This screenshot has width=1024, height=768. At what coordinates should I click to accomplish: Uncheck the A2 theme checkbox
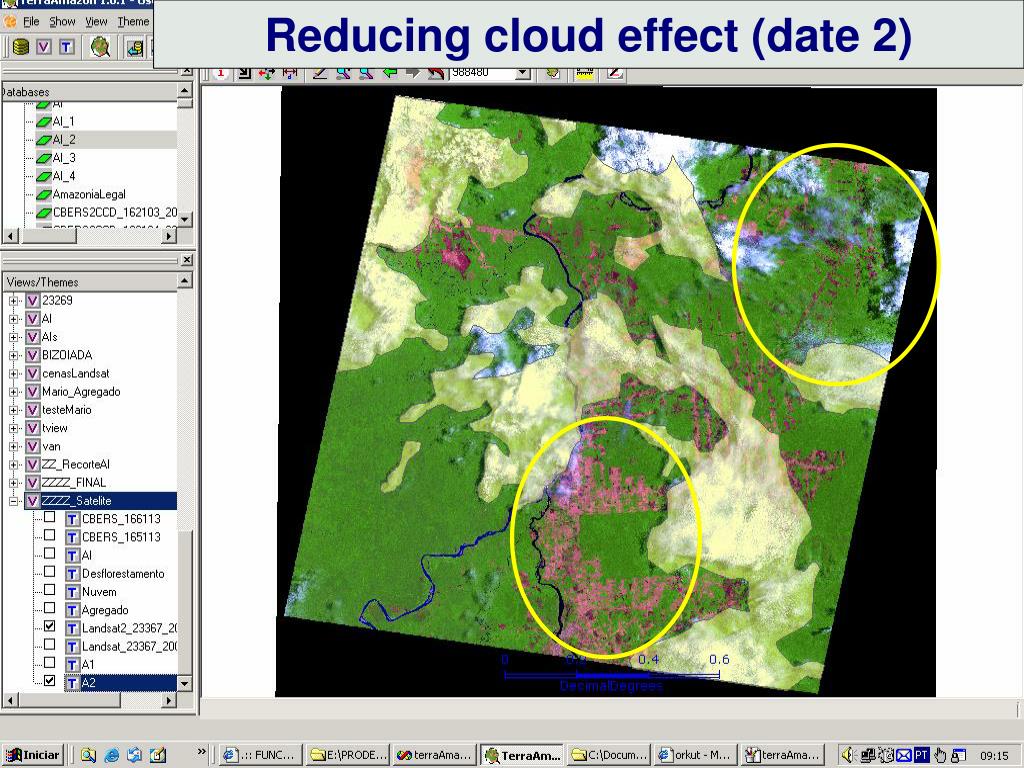(50, 681)
